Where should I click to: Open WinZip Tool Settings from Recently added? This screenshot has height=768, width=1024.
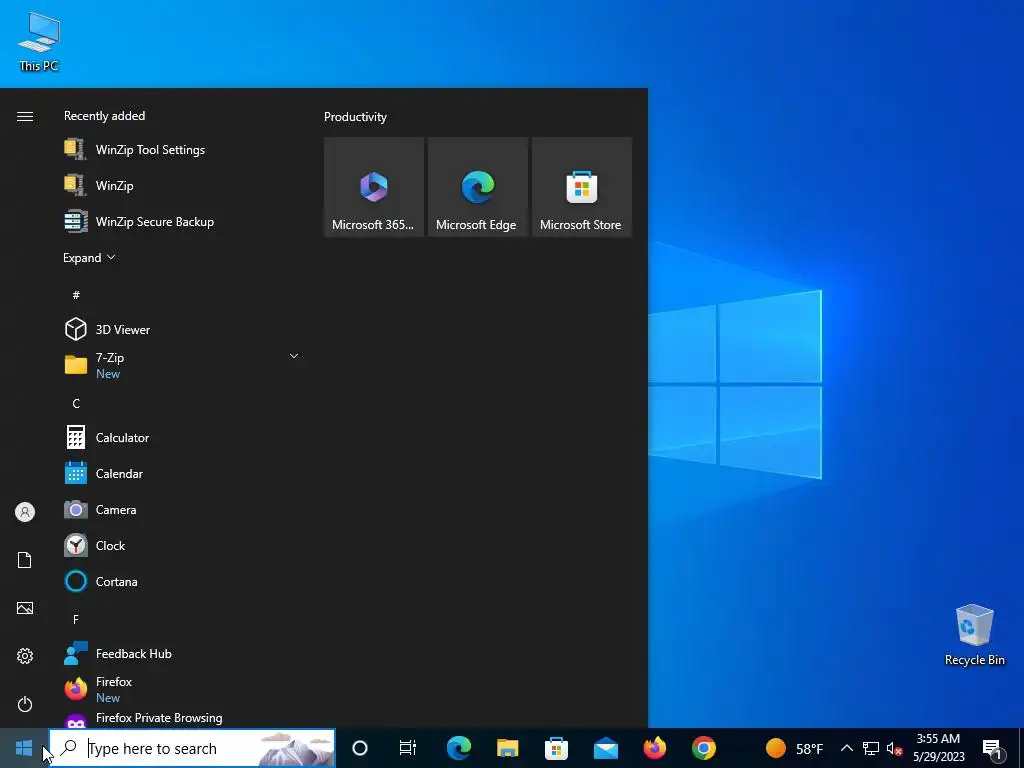(x=183, y=150)
